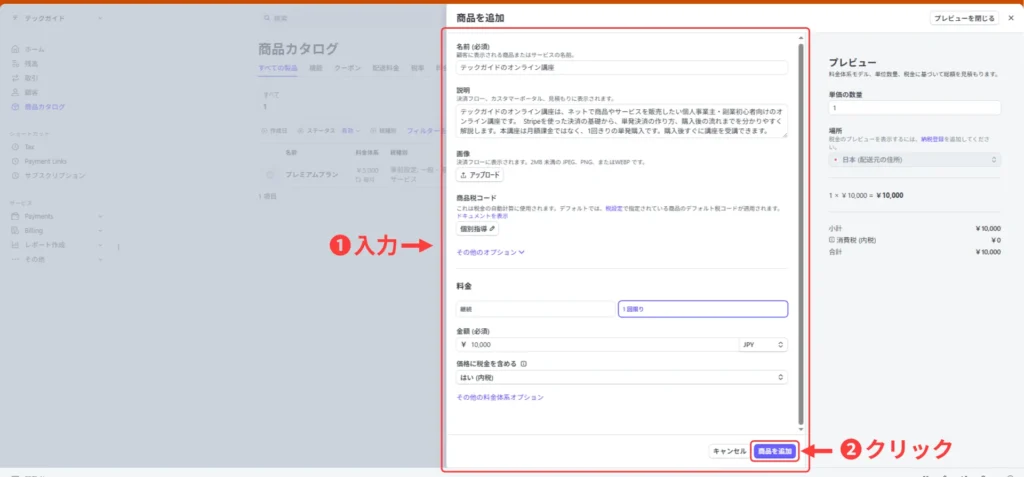Image resolution: width=1024 pixels, height=477 pixels.
Task: Click the pencil icon on 個別指導 button
Action: click(x=492, y=229)
